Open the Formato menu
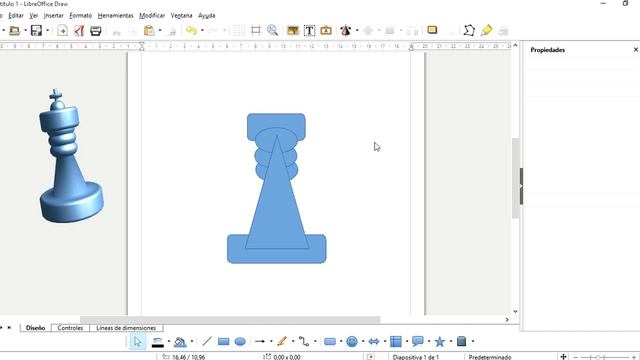Screen dimensions: 640x360 pyautogui.click(x=80, y=16)
